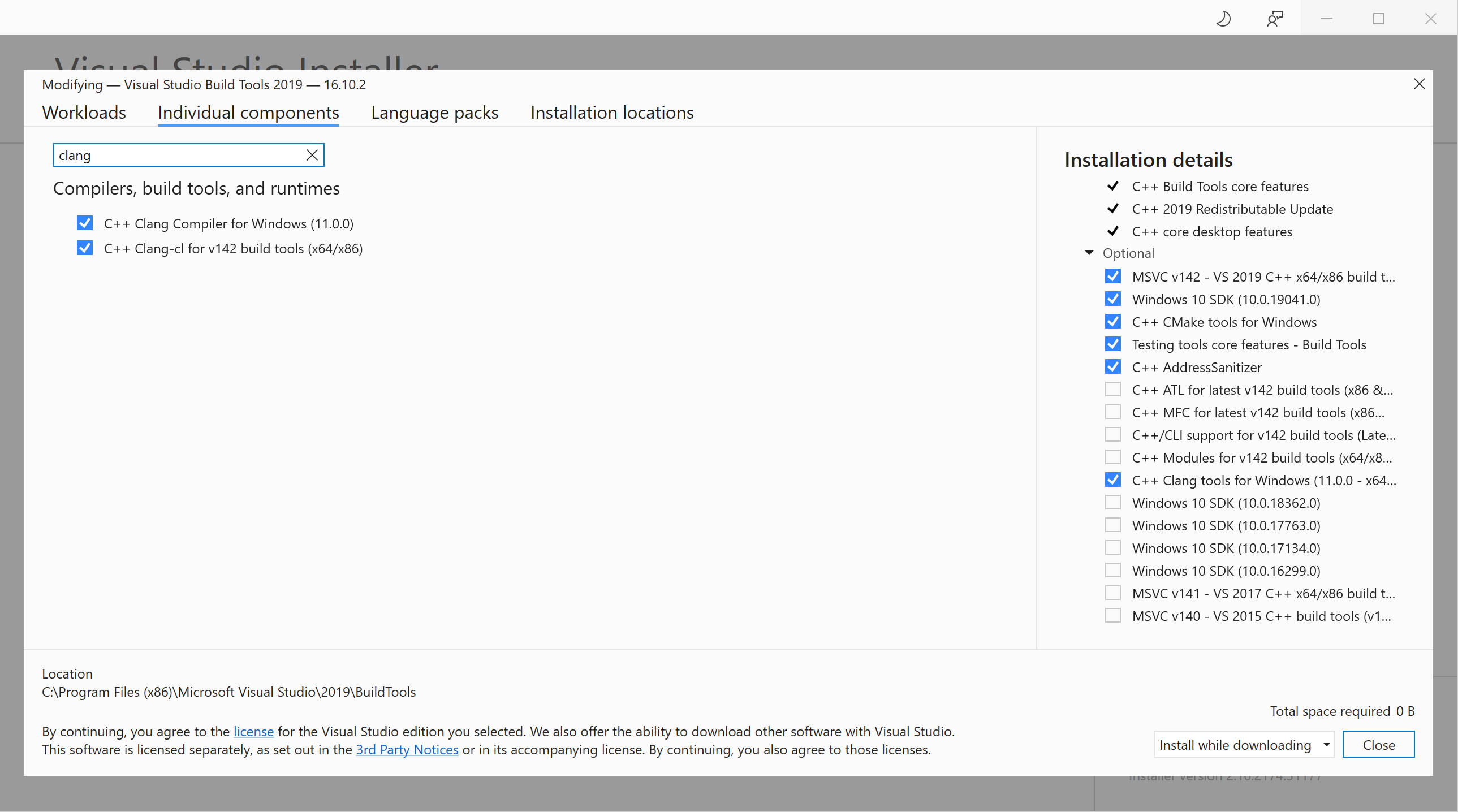Open the license link
The image size is (1458, 812).
[253, 732]
